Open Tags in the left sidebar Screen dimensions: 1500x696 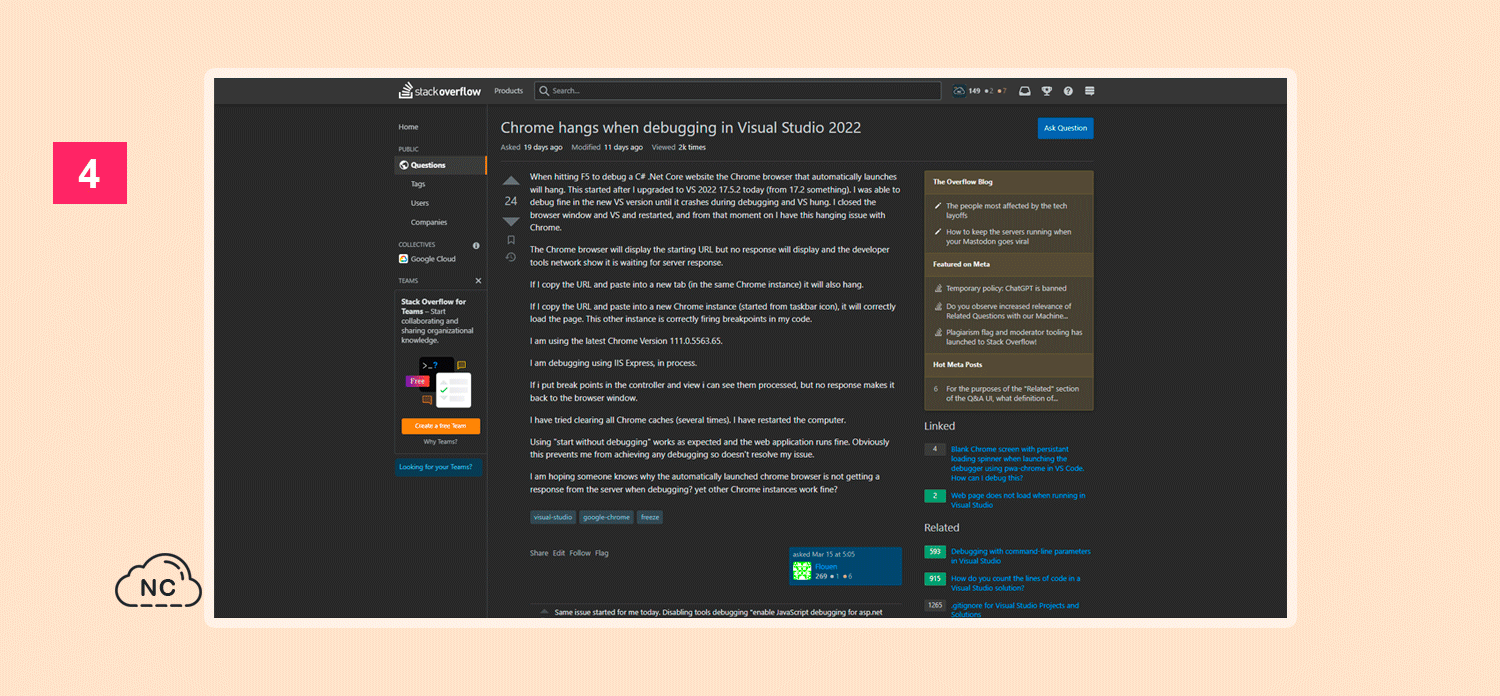418,184
